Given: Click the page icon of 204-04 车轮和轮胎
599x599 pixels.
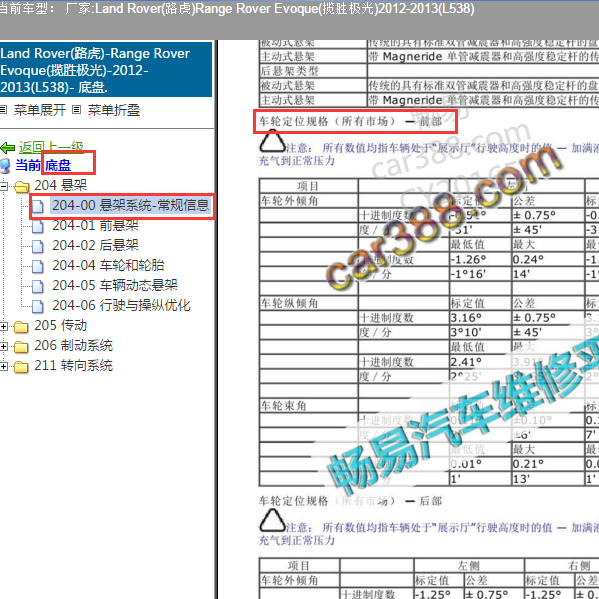Looking at the screenshot, I should 37,266.
